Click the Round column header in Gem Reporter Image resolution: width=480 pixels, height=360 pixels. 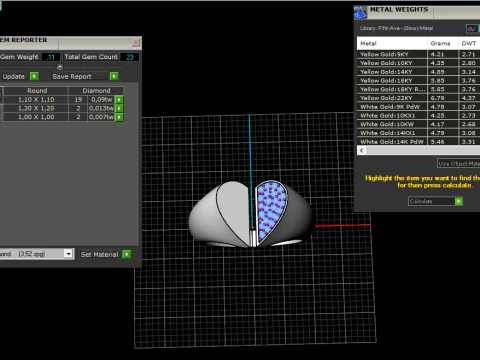pyautogui.click(x=36, y=91)
